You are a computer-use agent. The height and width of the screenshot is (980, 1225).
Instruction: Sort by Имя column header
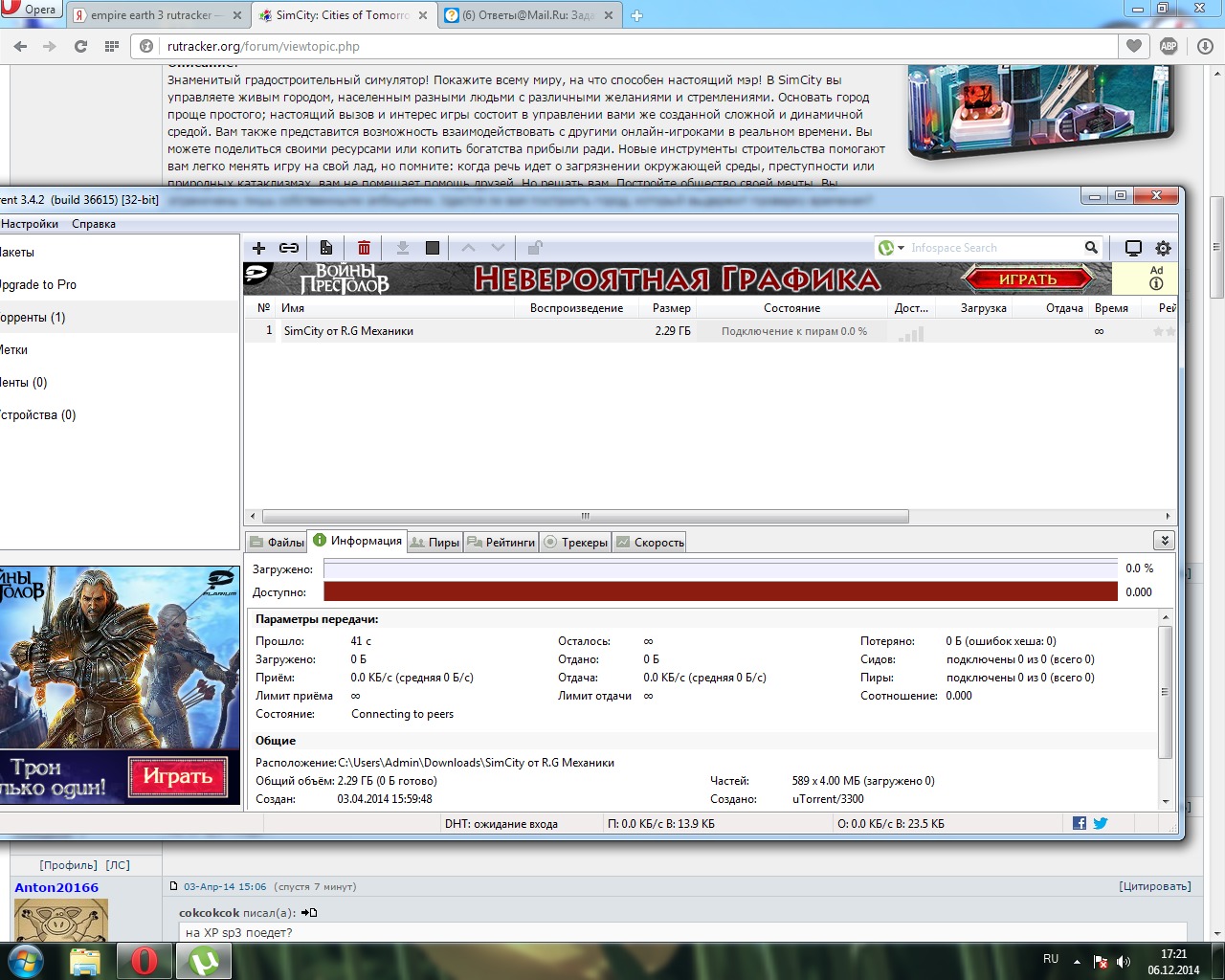394,308
